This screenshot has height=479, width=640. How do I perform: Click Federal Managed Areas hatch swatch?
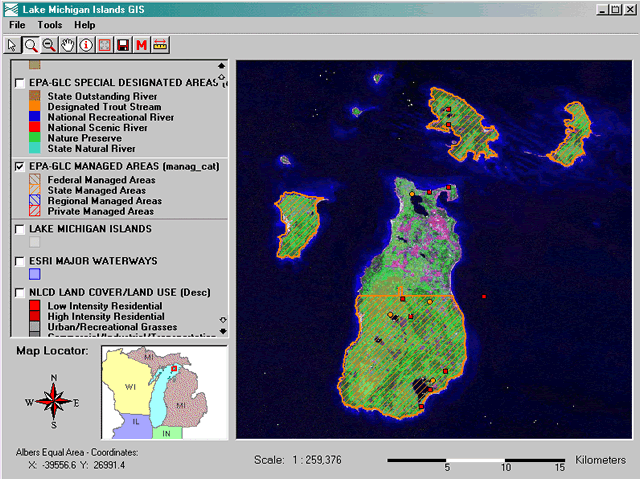pos(35,180)
